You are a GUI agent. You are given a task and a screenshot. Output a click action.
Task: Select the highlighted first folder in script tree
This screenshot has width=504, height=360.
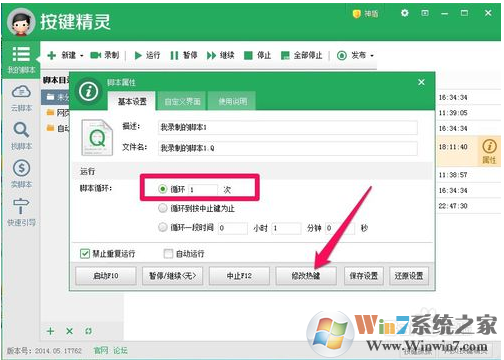pyautogui.click(x=56, y=97)
